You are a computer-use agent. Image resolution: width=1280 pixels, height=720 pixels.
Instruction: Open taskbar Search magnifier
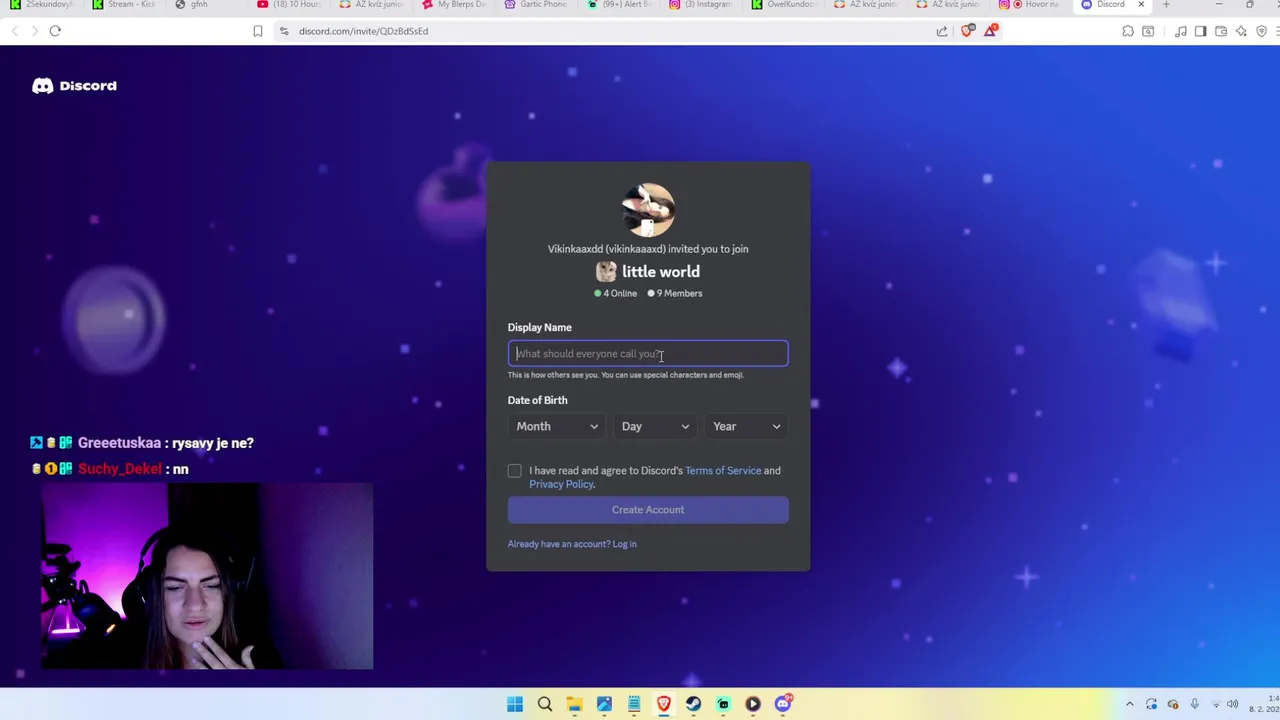pos(545,704)
